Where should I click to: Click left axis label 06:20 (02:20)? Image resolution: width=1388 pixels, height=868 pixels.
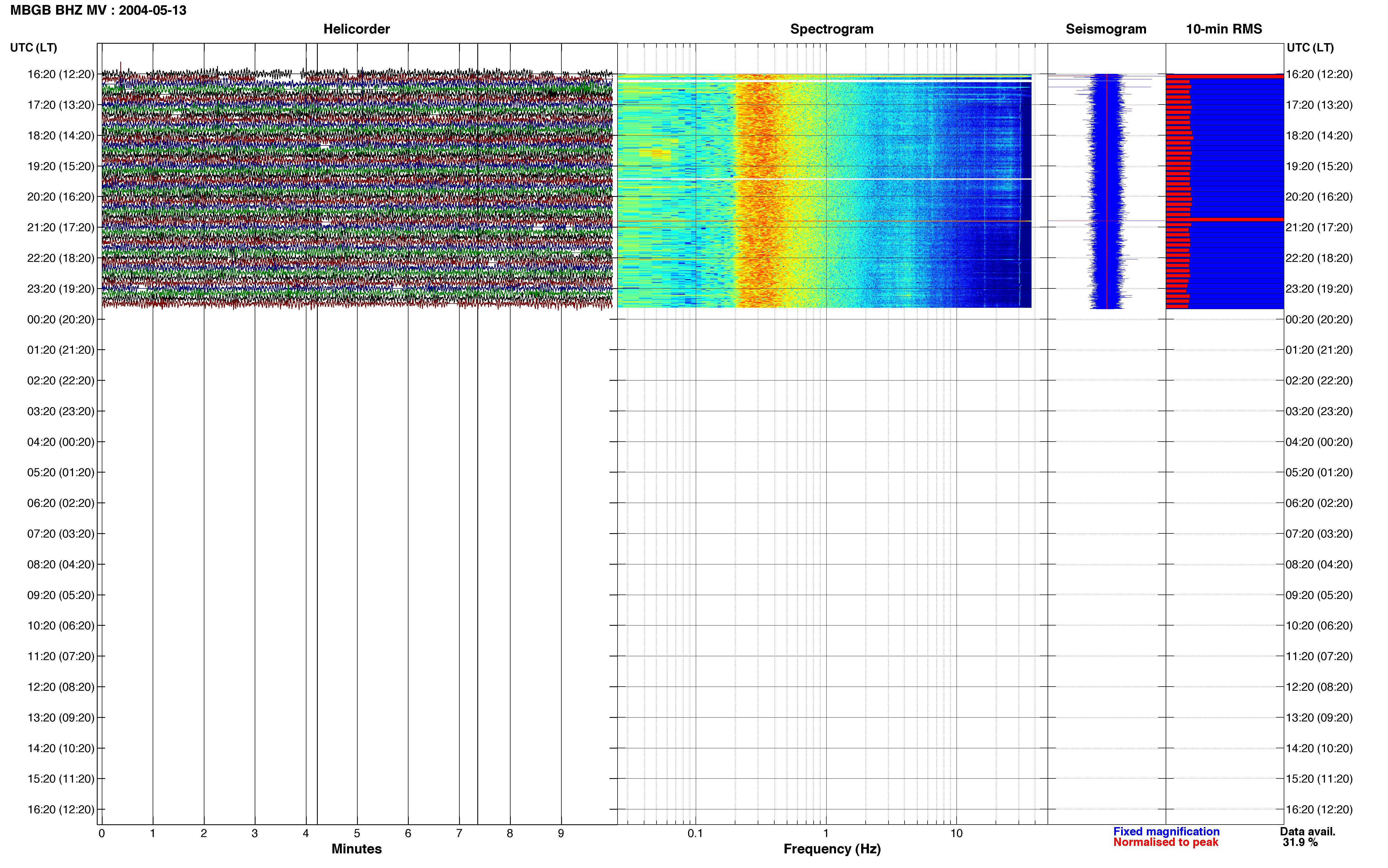(61, 503)
